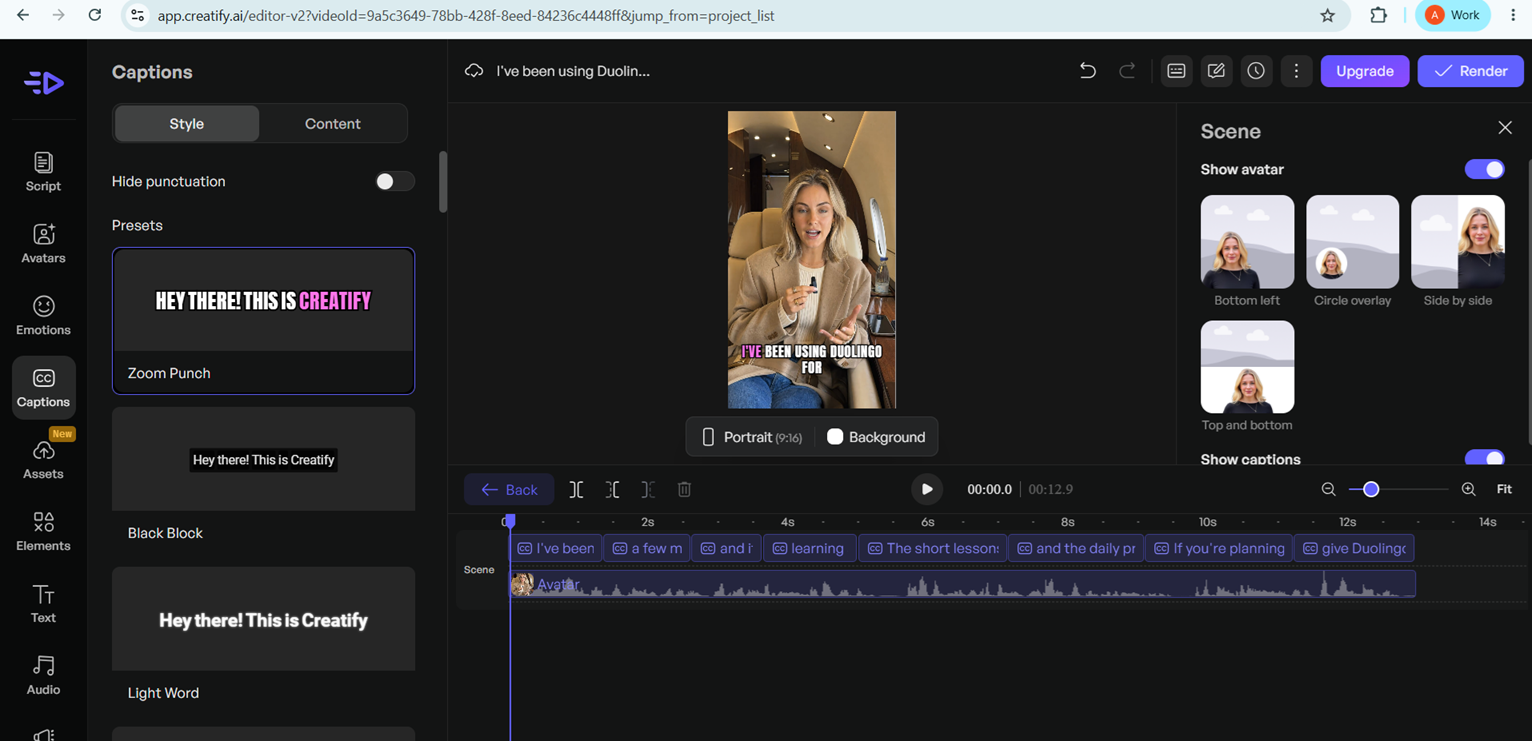
Task: Open the three-dot more options menu
Action: point(1296,71)
